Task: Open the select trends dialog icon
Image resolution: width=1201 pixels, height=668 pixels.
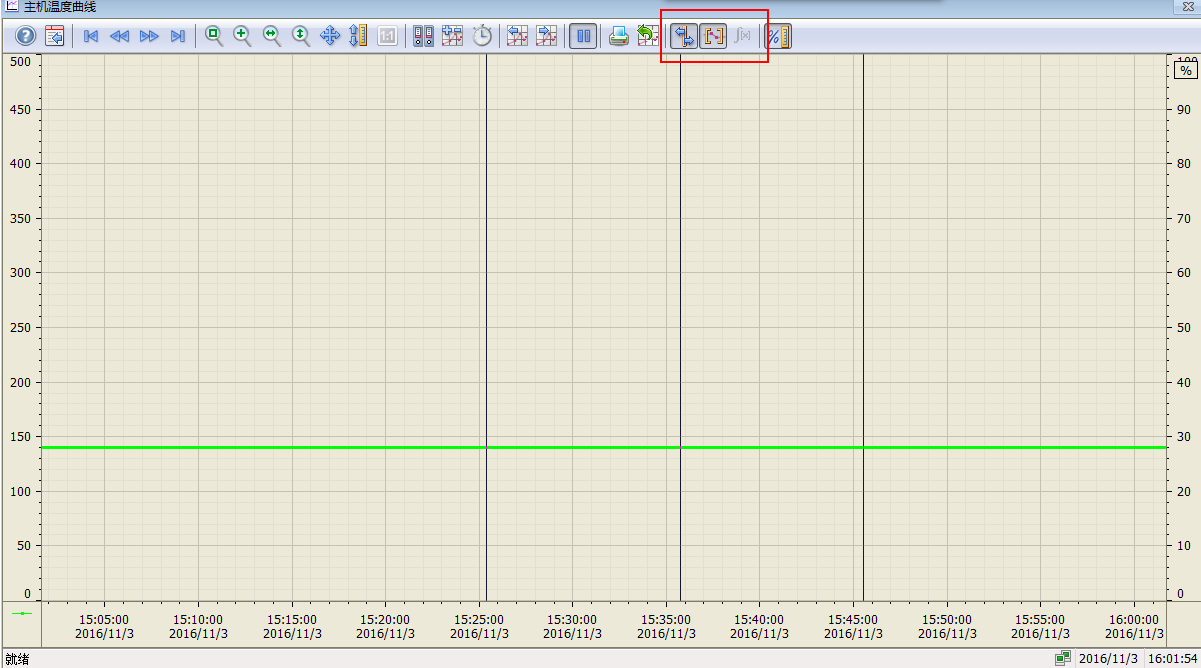Action: click(453, 37)
